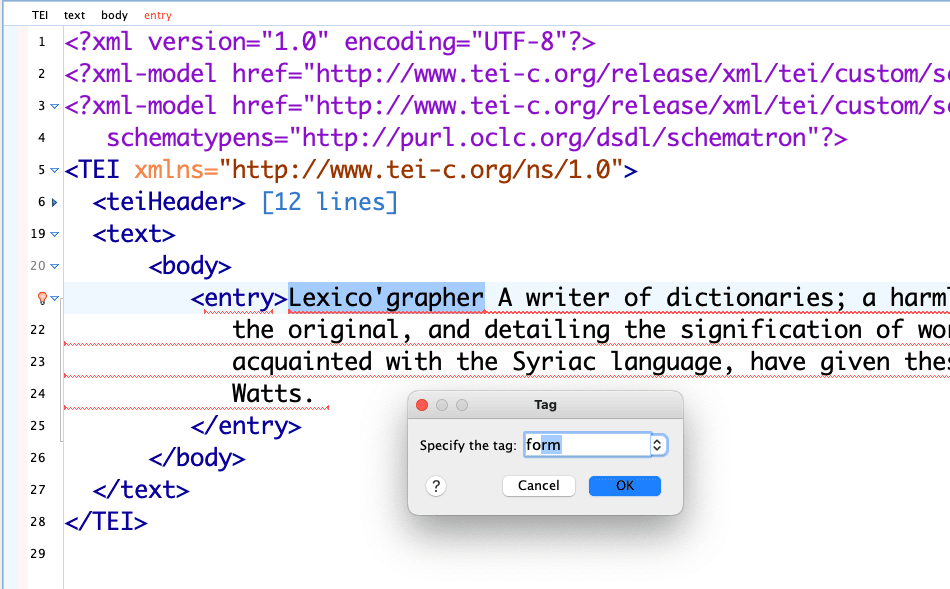
Task: Select TEI in the breadcrumb path
Action: 40,15
